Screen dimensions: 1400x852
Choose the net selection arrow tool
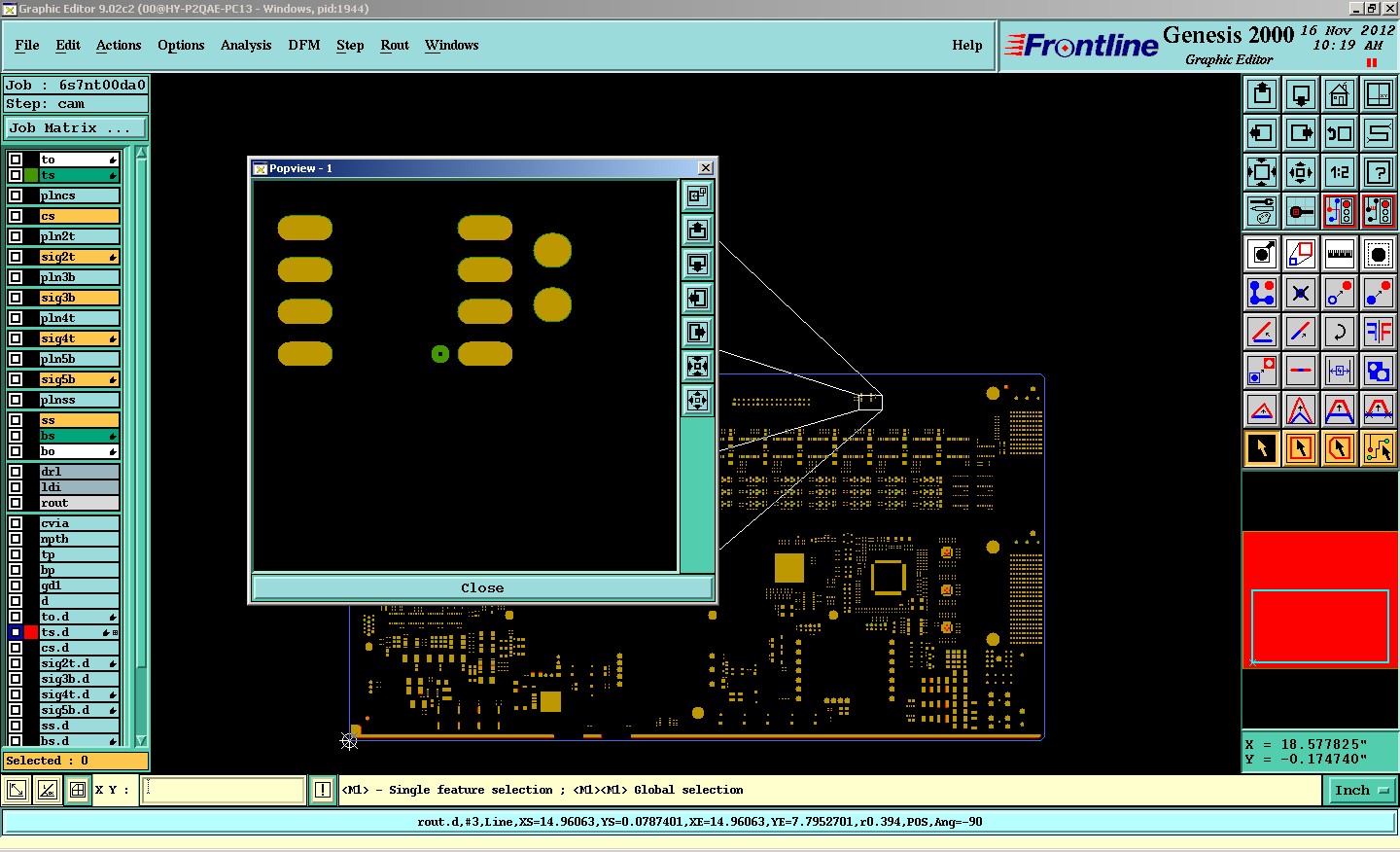pyautogui.click(x=1379, y=448)
